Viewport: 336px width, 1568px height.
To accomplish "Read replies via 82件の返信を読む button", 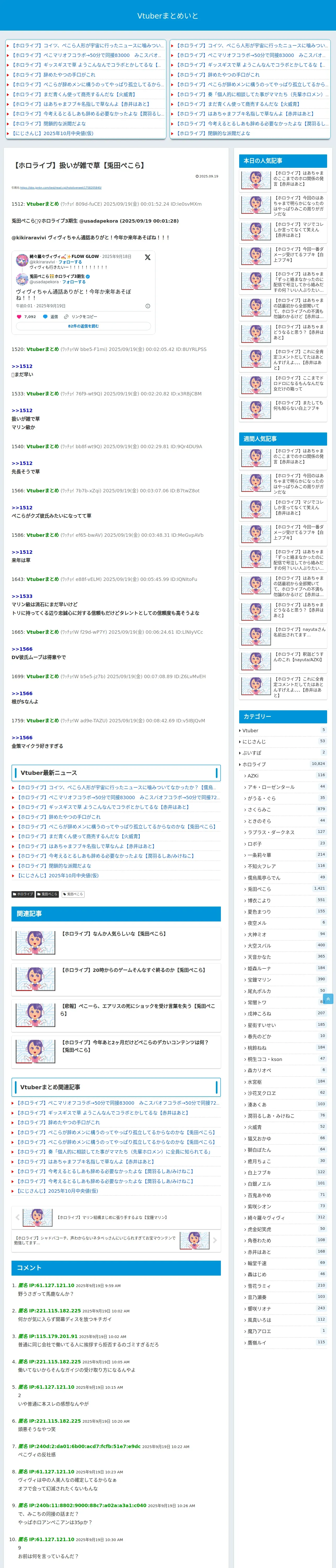I will click(x=83, y=326).
